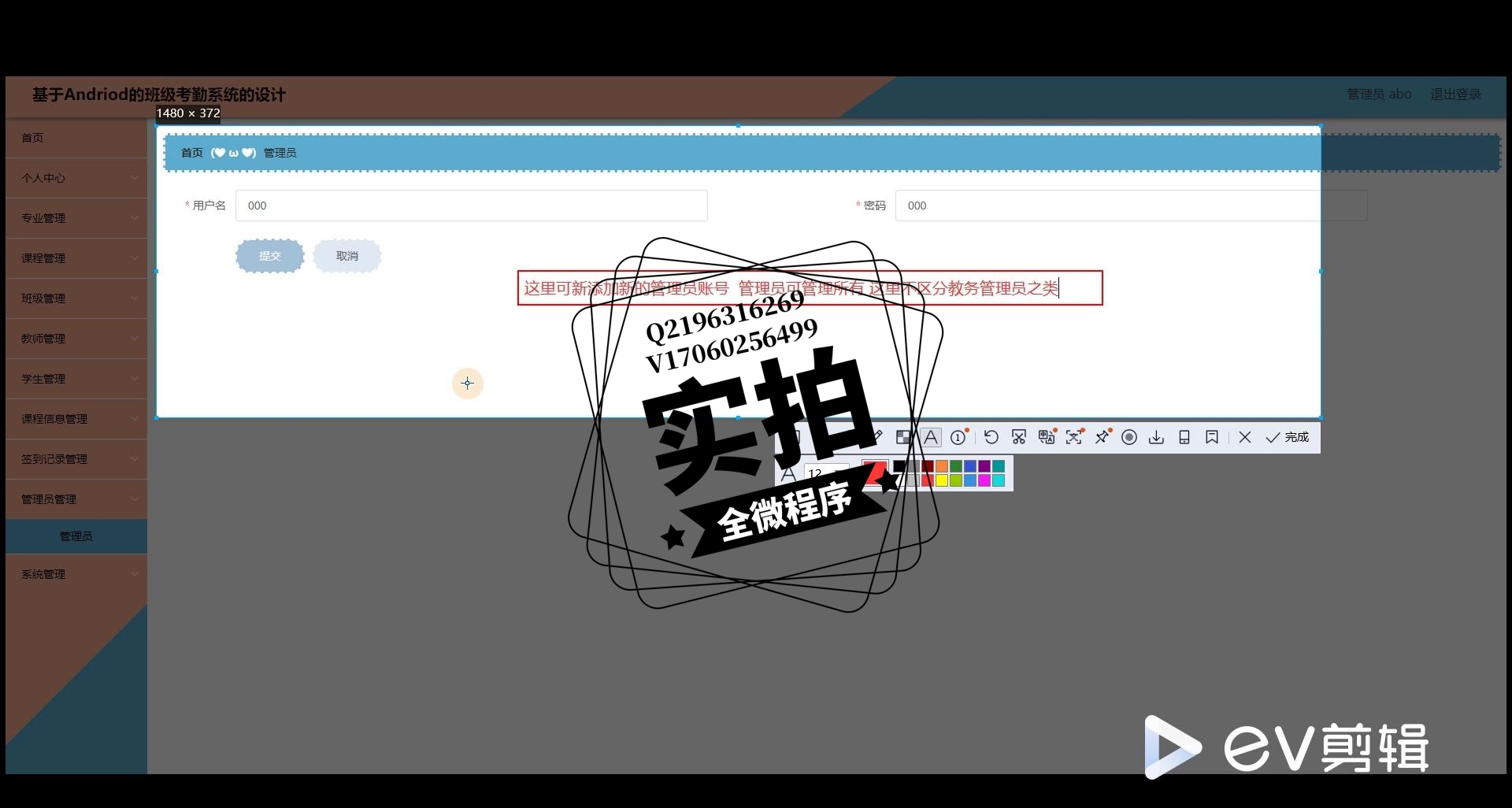This screenshot has width=1512, height=808.
Task: Save the screenshot with the download icon
Action: pos(1156,437)
